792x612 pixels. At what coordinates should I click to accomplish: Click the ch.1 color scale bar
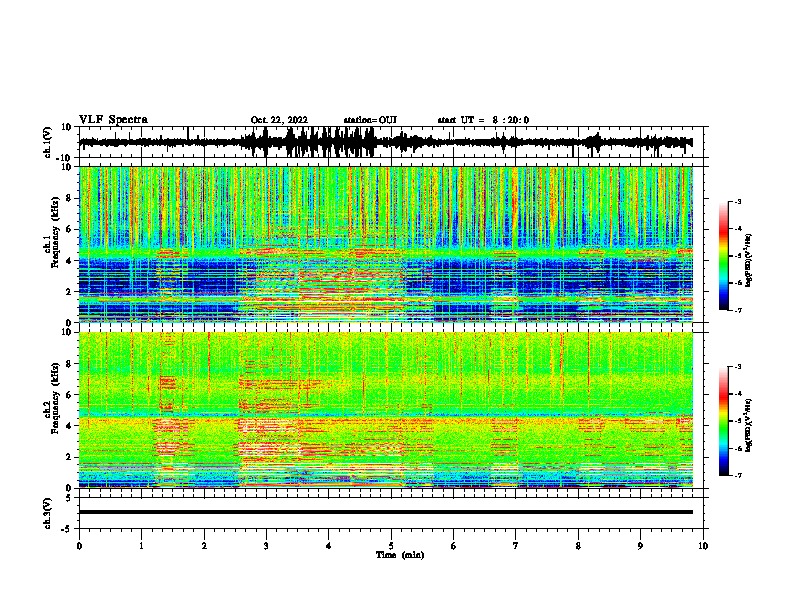pyautogui.click(x=724, y=256)
